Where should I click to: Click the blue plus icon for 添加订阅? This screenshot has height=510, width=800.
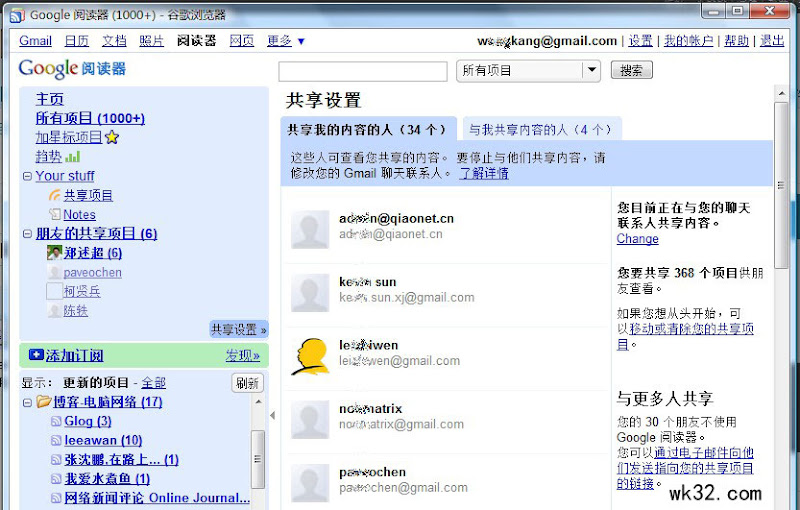point(36,354)
